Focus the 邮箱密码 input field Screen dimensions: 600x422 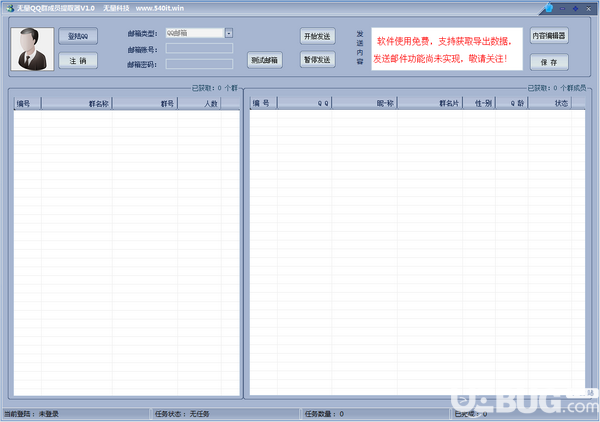tap(199, 64)
